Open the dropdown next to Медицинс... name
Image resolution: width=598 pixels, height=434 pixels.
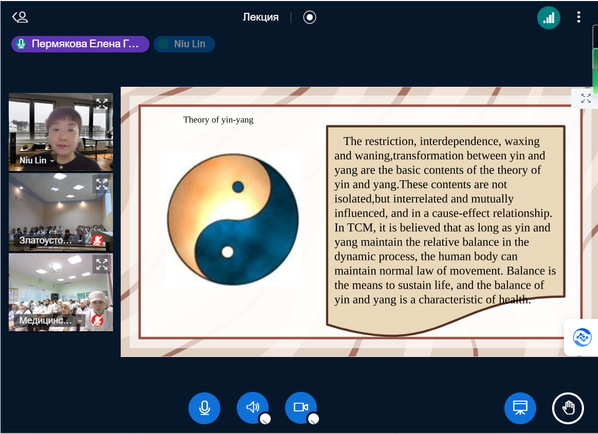point(79,321)
